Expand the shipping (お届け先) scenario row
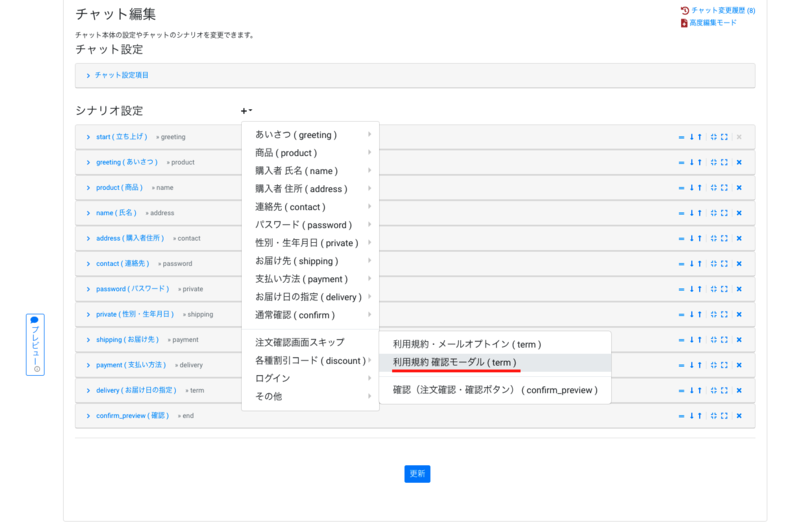800x525 pixels. (127, 340)
